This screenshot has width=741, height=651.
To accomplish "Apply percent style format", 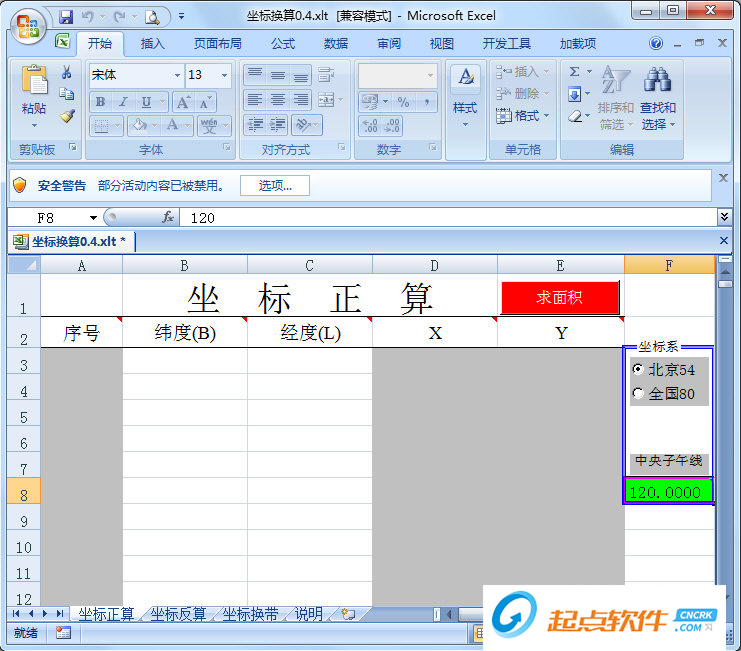I will pos(403,102).
